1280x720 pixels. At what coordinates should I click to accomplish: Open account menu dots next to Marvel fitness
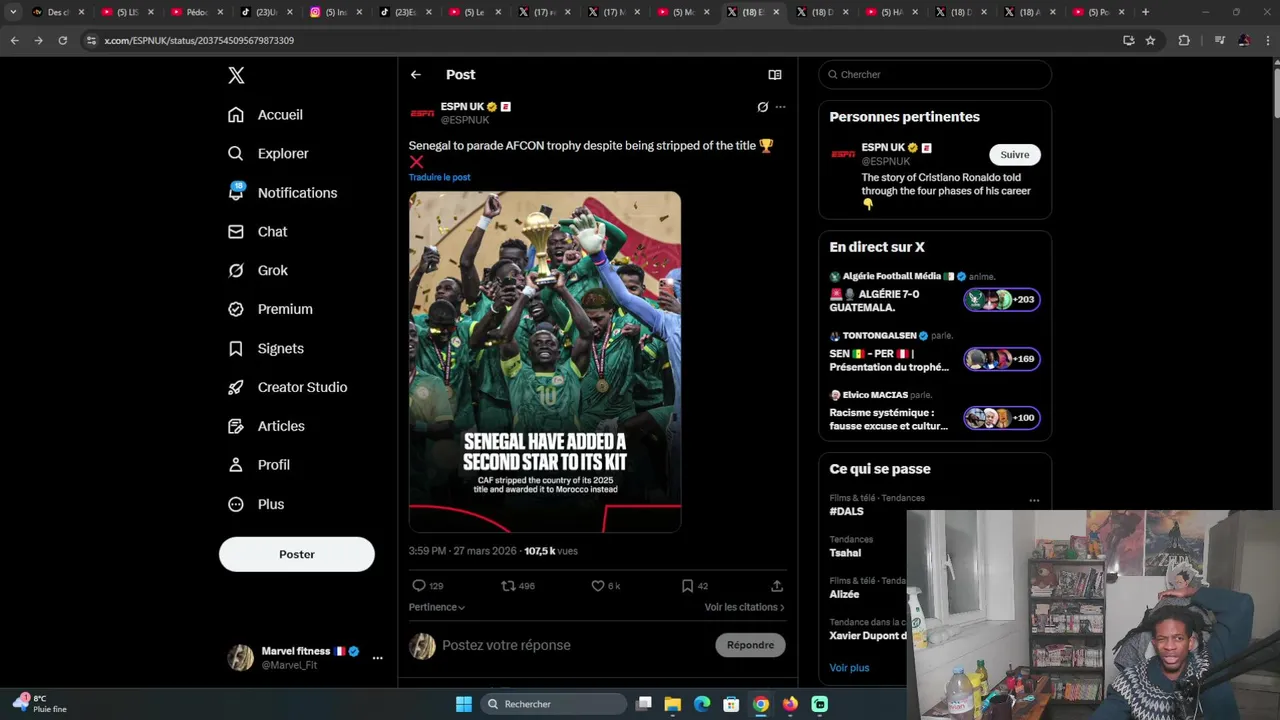coord(377,658)
